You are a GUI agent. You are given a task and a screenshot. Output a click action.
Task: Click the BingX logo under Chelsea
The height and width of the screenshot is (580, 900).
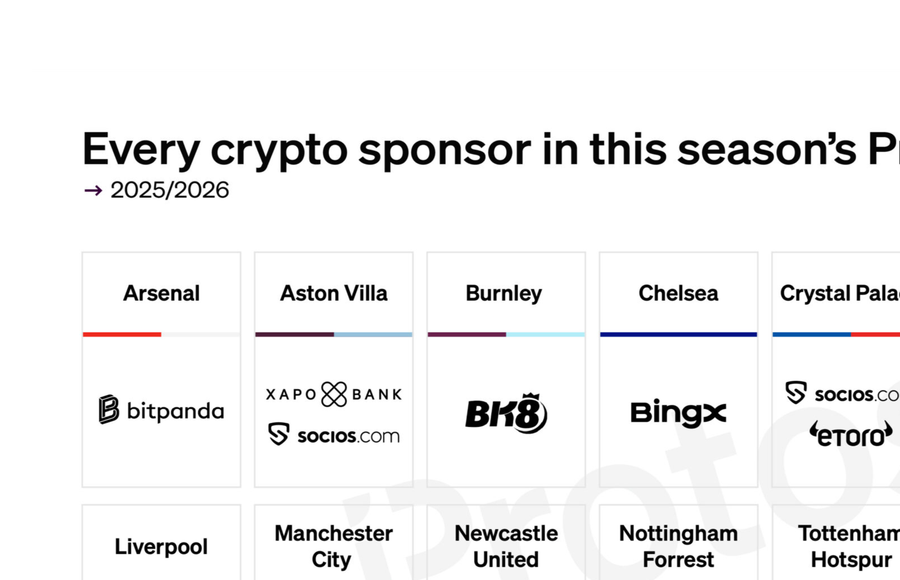(x=678, y=412)
